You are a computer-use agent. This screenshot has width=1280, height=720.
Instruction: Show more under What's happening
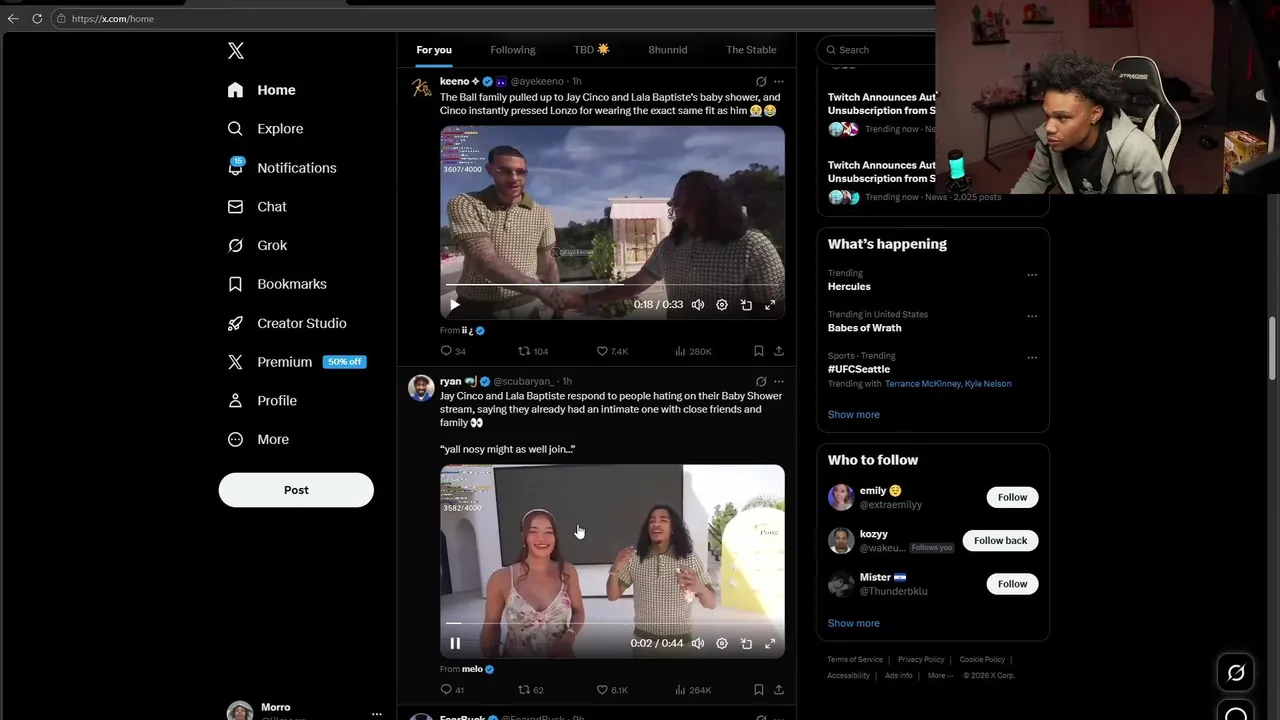[854, 415]
